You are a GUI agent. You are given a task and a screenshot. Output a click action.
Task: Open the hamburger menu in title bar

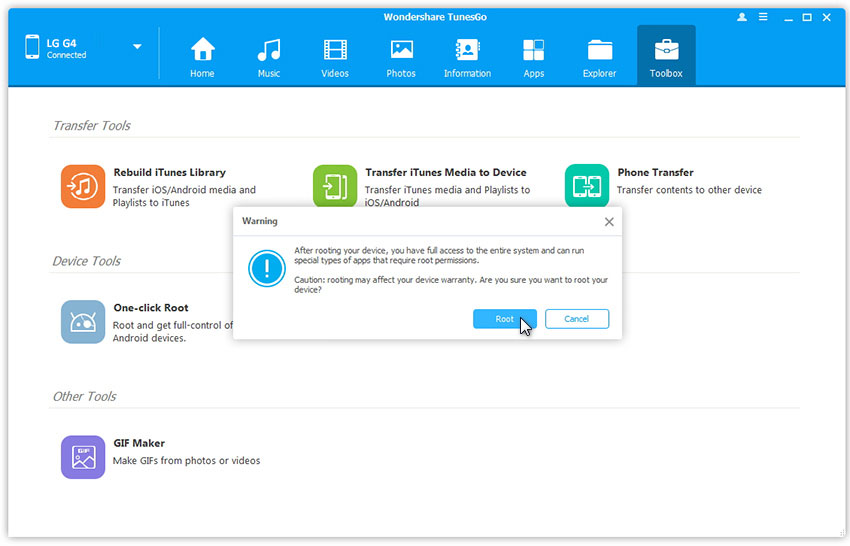tap(762, 17)
